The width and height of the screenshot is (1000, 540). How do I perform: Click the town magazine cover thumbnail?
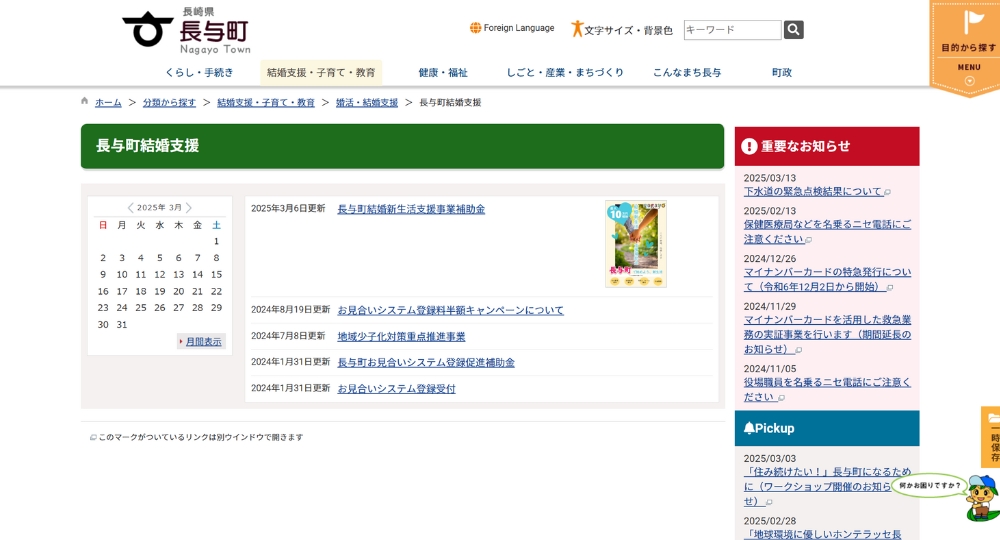[x=635, y=244]
